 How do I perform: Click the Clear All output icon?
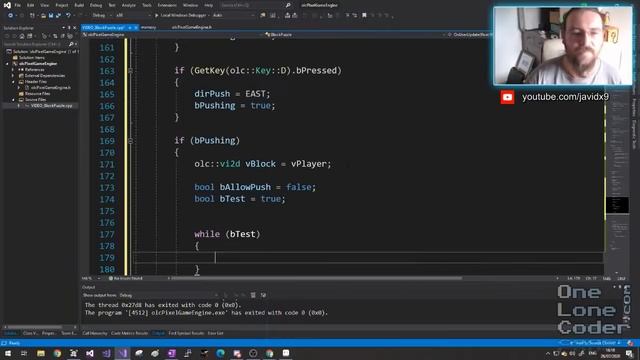[x=253, y=295]
